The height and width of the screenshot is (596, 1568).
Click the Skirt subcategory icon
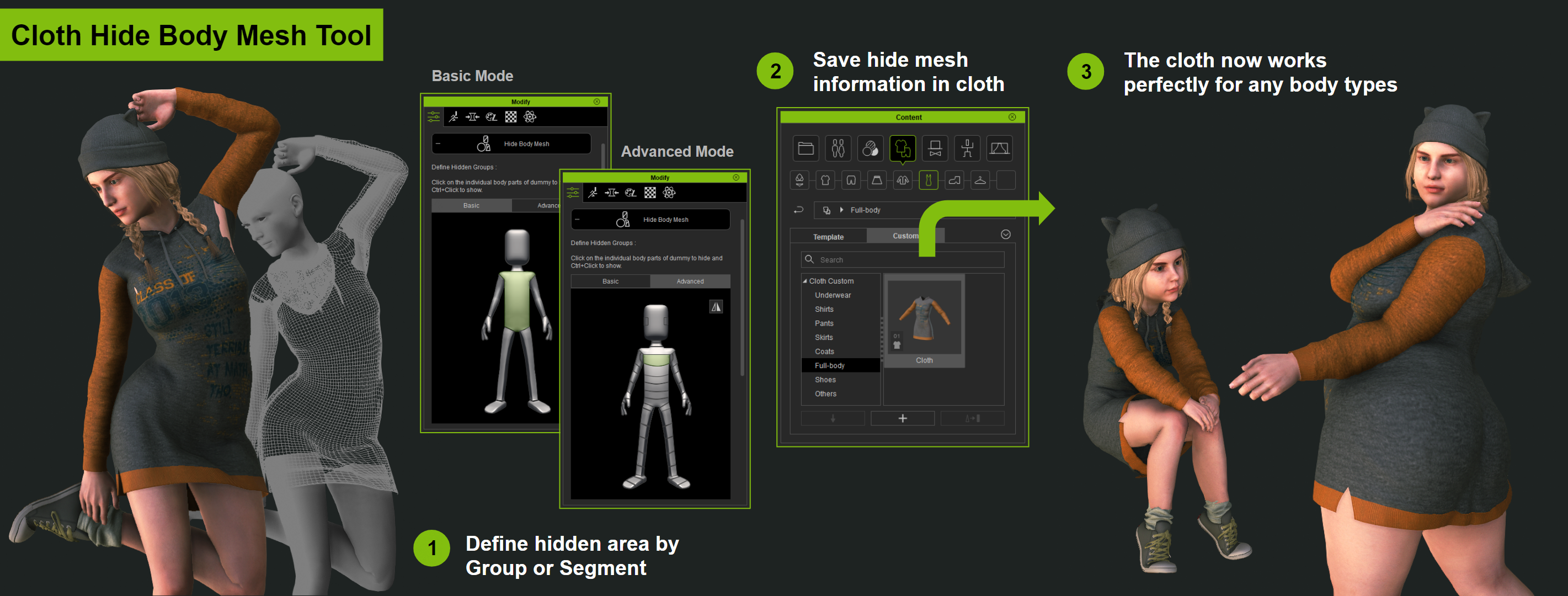click(877, 180)
